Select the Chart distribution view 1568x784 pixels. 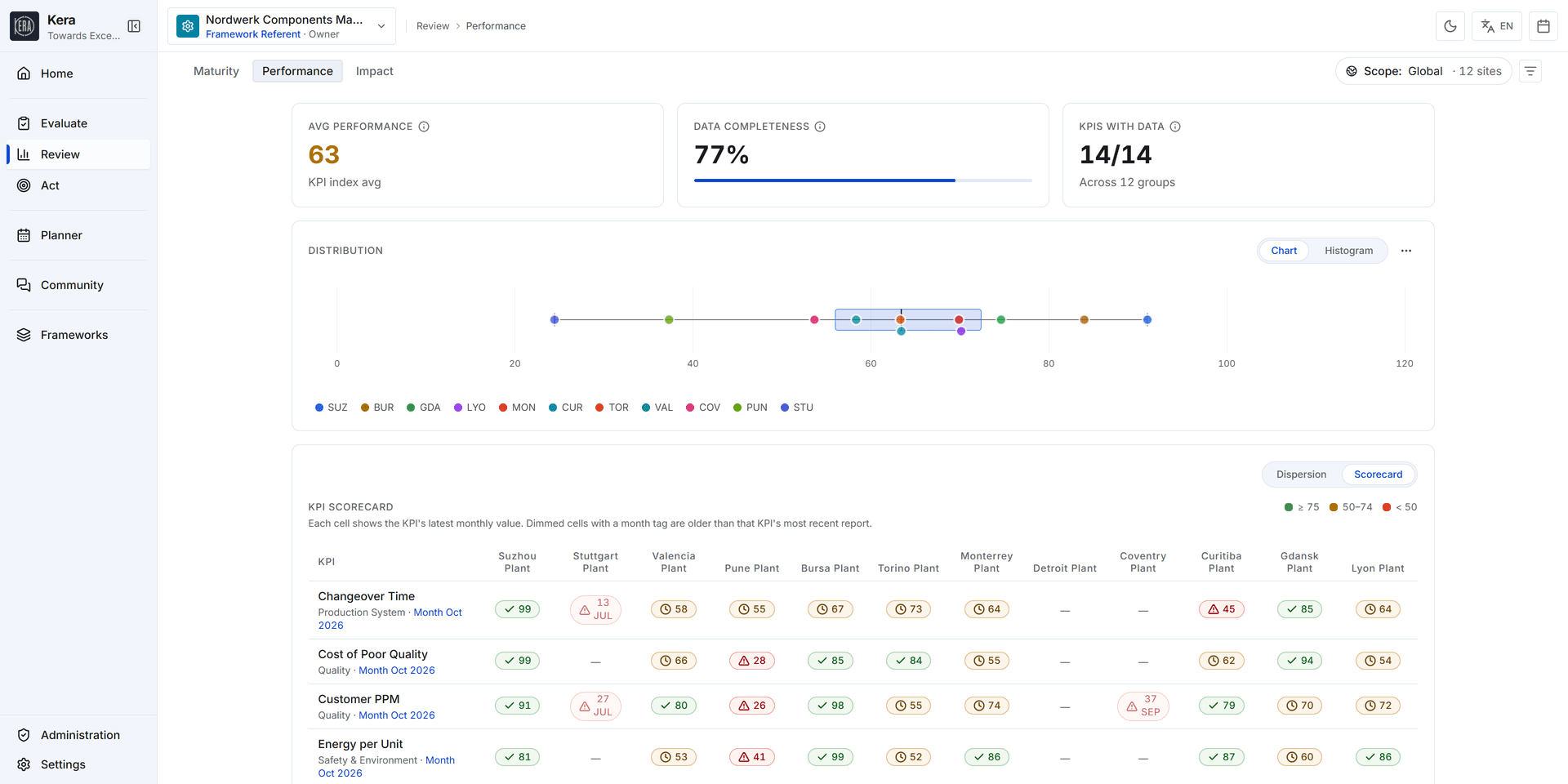click(x=1284, y=251)
